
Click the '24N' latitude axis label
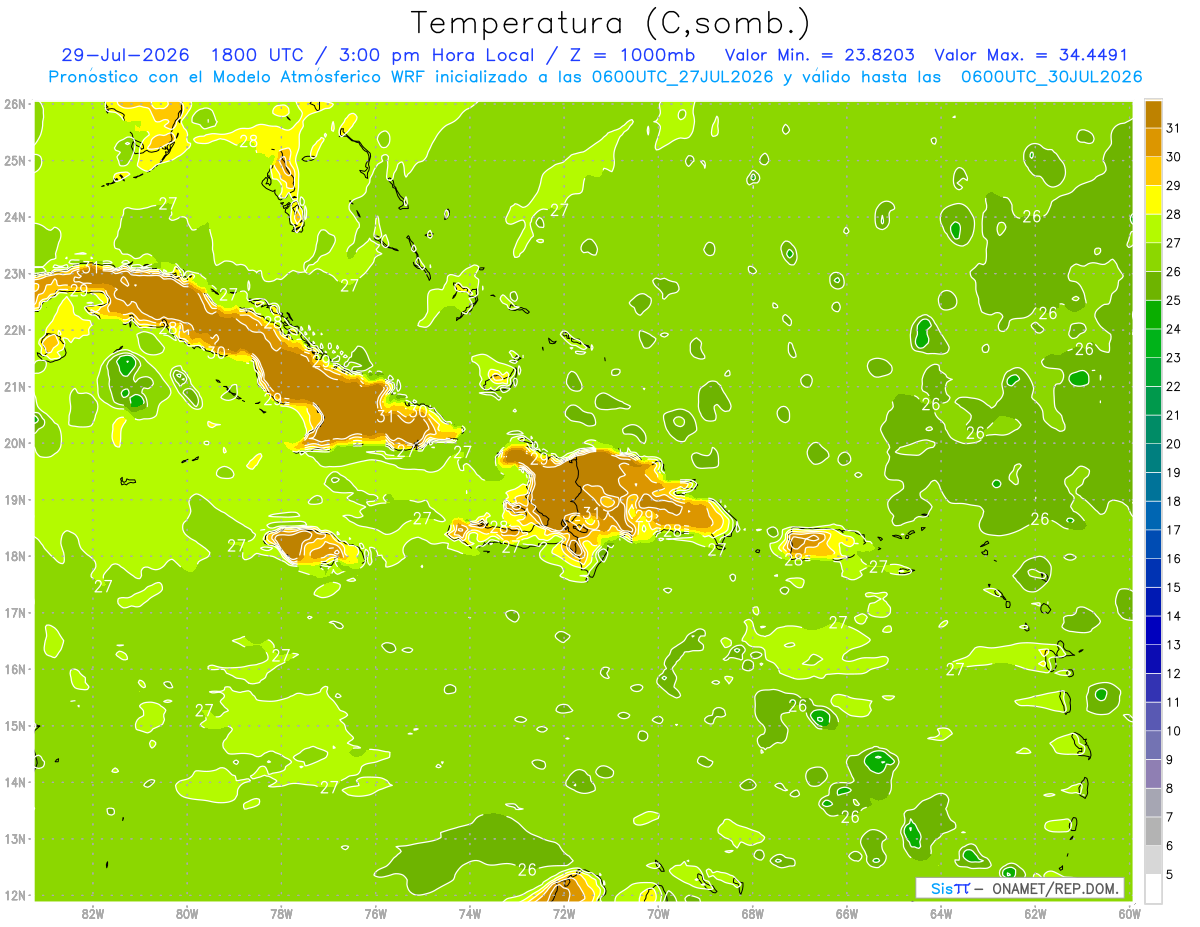(14, 216)
